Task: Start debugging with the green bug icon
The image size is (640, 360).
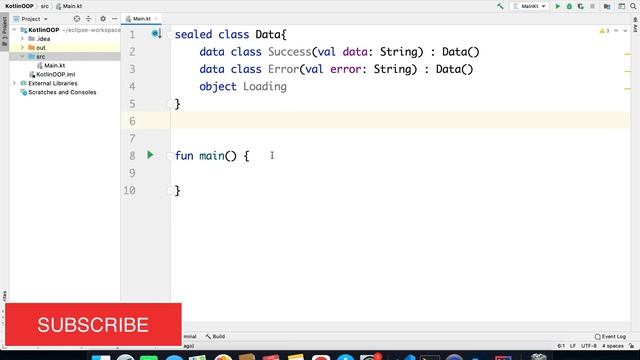Action: 569,6
